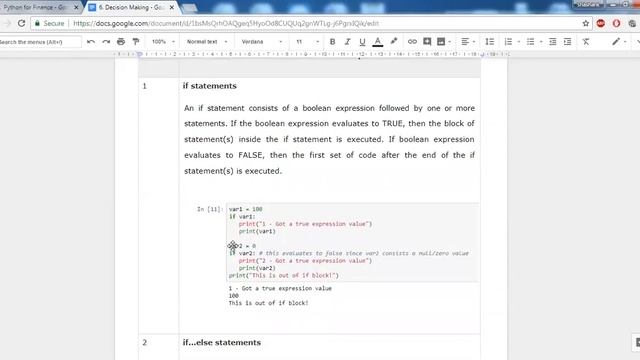Click the Add comment icon
The height and width of the screenshot is (360, 640).
(427, 42)
